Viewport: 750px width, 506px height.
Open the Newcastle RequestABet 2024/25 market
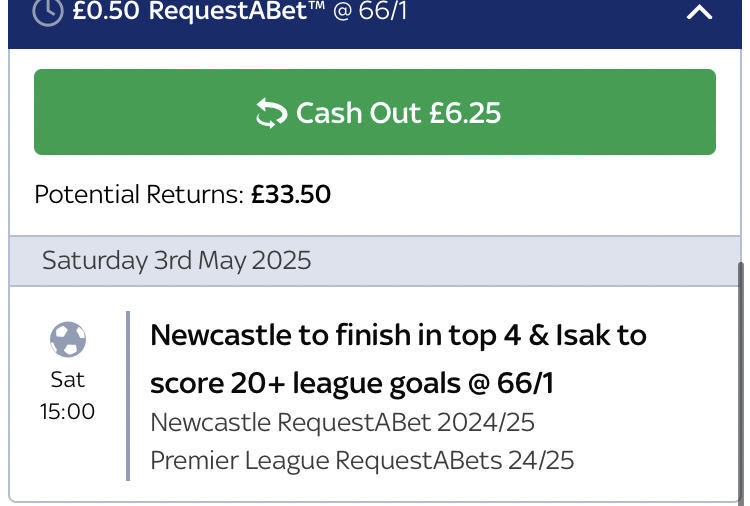coord(342,422)
